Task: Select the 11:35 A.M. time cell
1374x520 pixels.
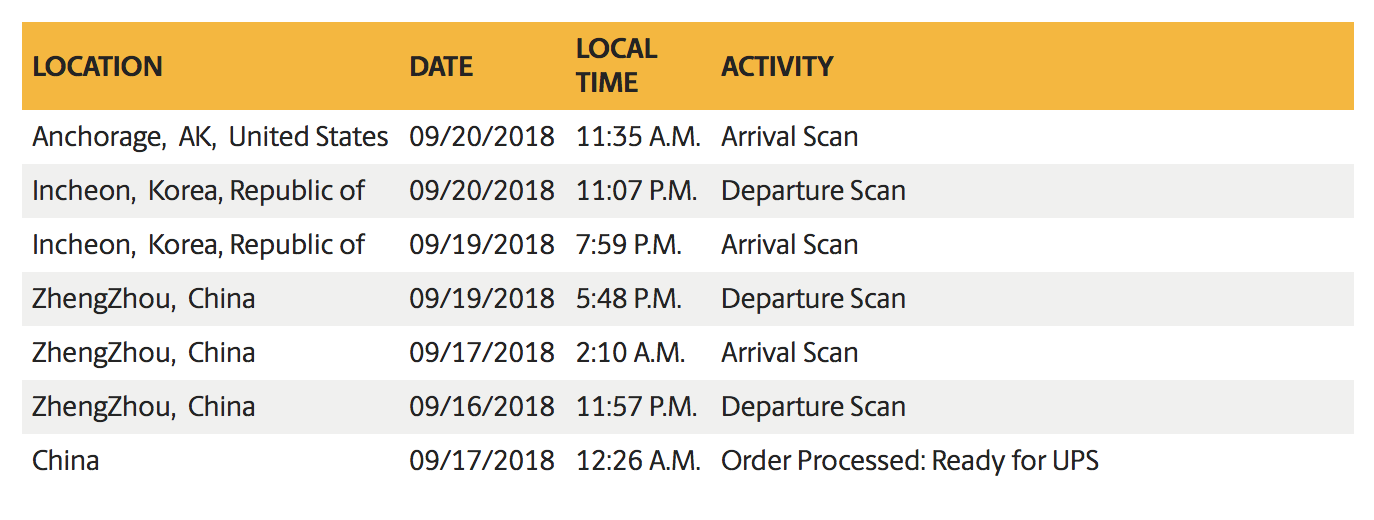Action: 638,137
